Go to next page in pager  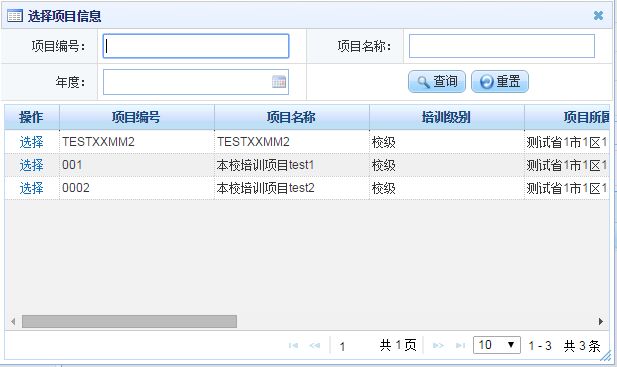click(438, 345)
